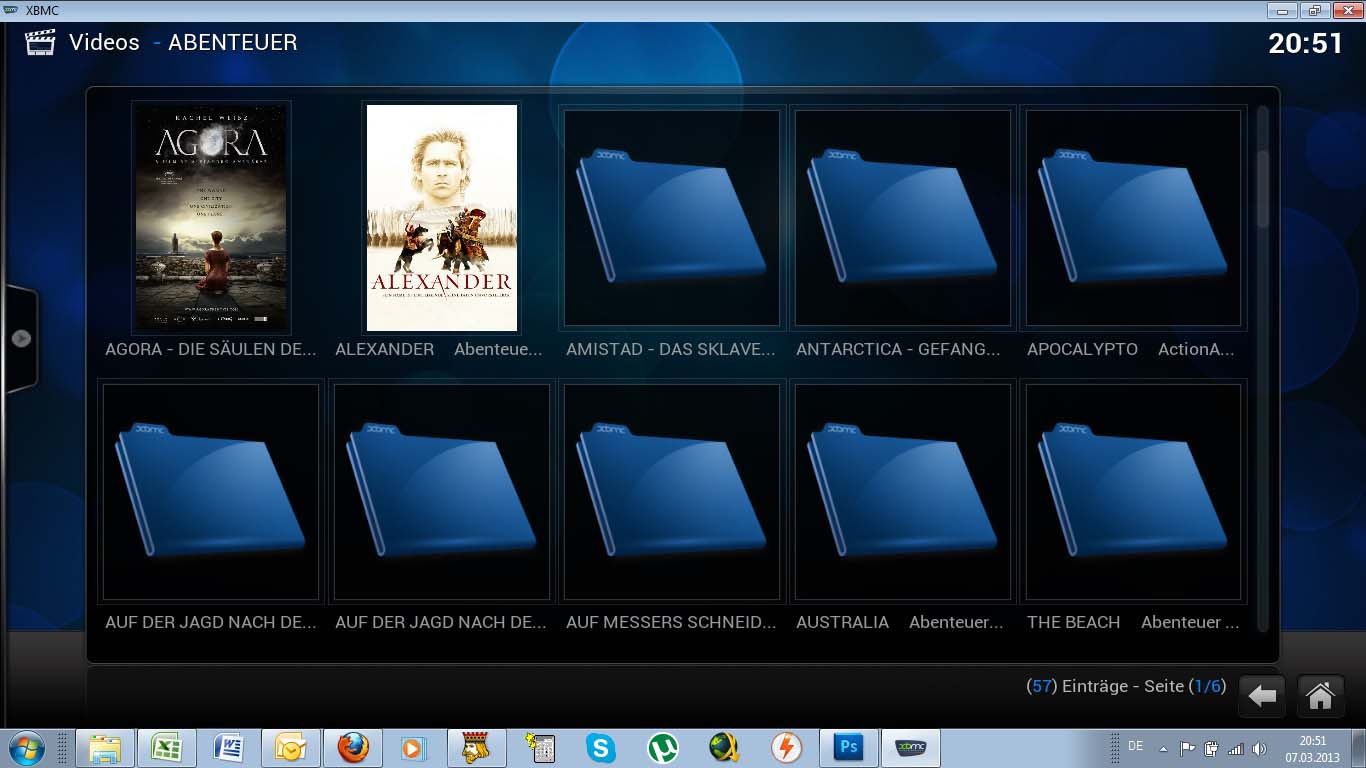
Task: Open the taskbar date and time
Action: [x=1313, y=748]
